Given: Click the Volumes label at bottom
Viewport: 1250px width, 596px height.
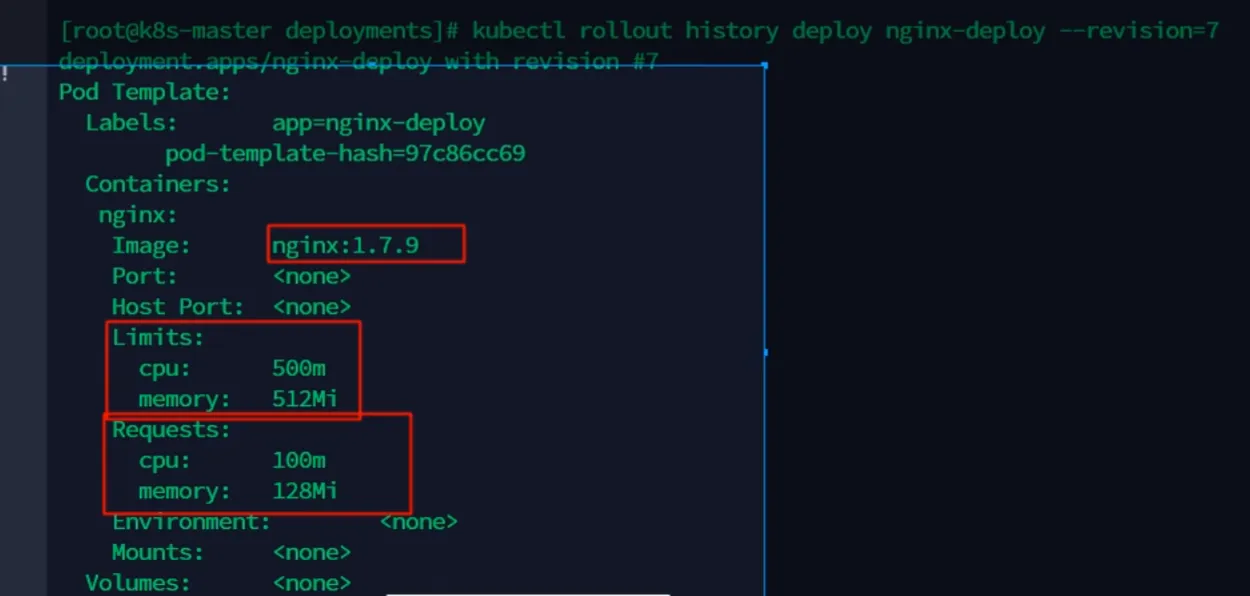Looking at the screenshot, I should [x=137, y=583].
